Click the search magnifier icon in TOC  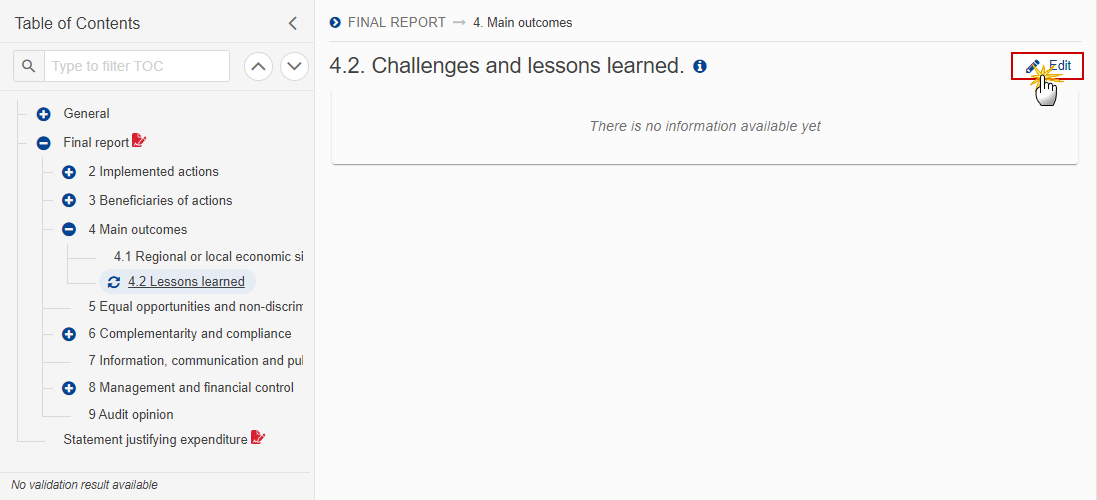point(29,66)
